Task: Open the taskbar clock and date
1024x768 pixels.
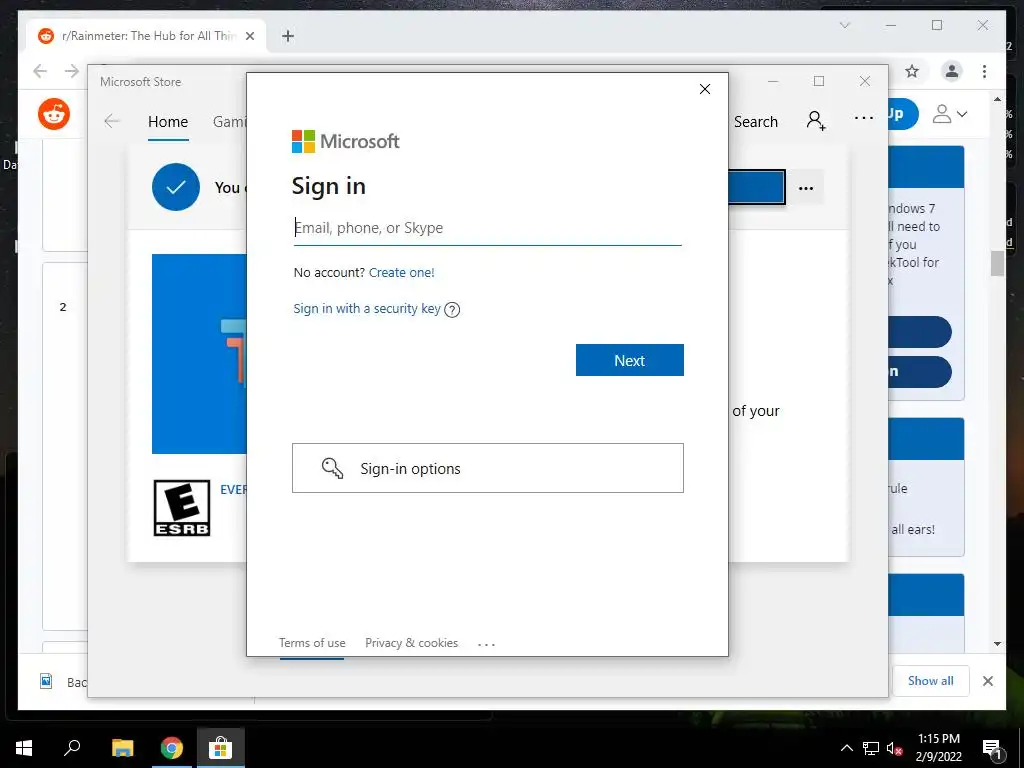Action: pyautogui.click(x=938, y=748)
